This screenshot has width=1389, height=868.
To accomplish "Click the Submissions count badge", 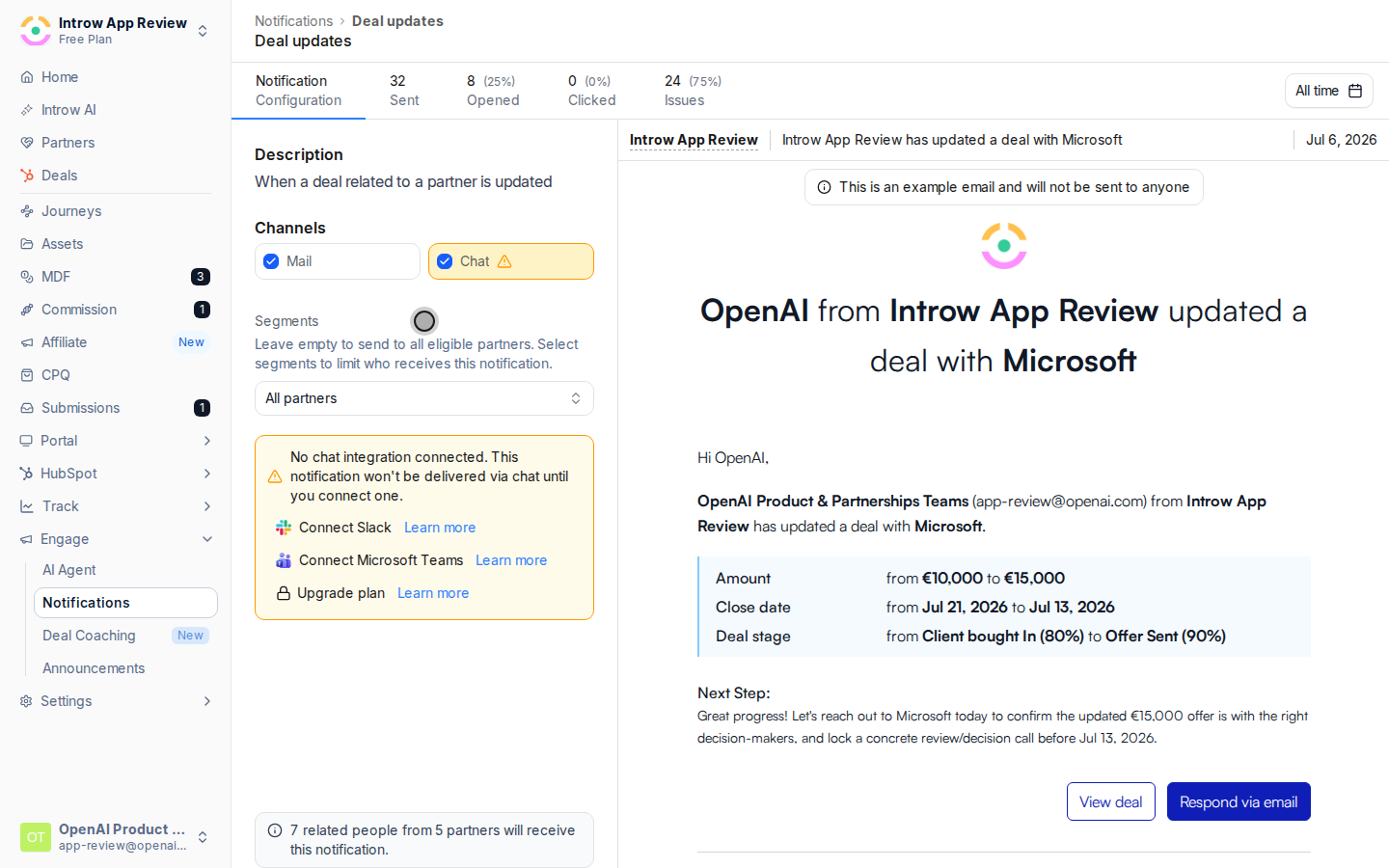I will (202, 408).
